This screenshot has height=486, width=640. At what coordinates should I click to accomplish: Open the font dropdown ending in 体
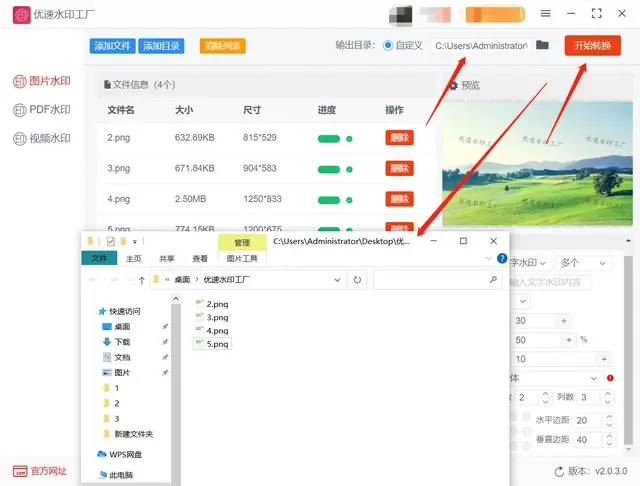tap(555, 378)
